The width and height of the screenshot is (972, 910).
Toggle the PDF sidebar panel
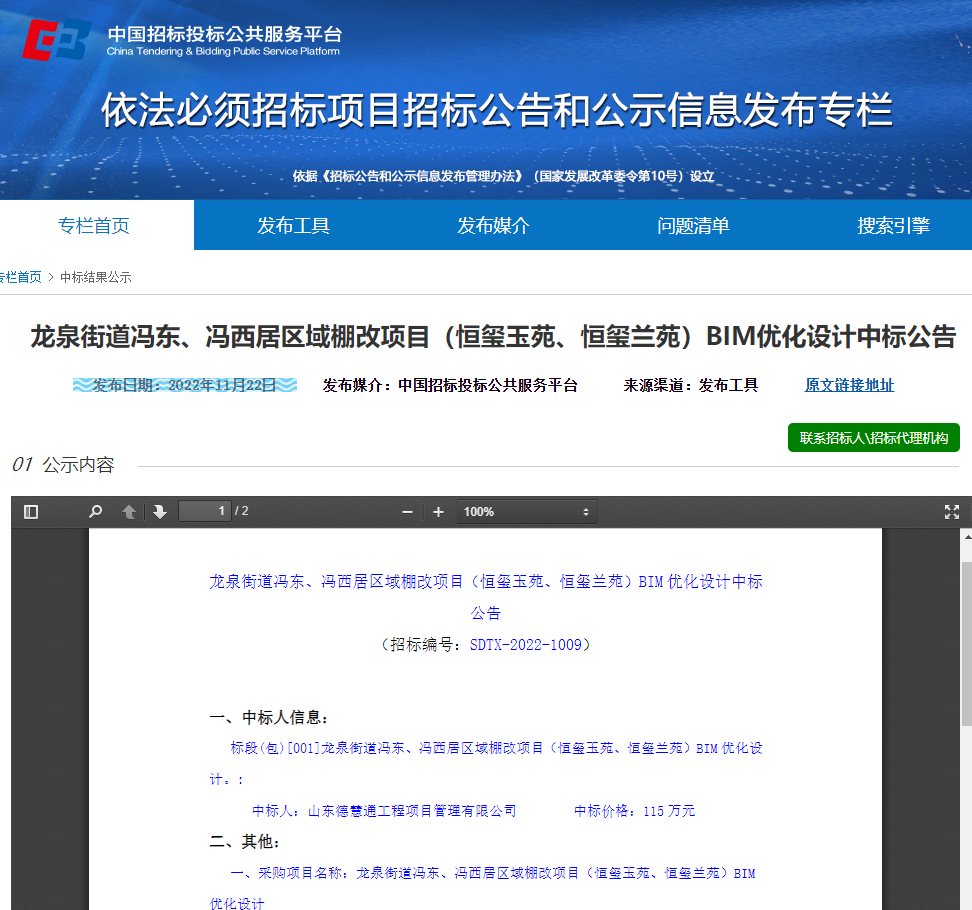[x=31, y=512]
